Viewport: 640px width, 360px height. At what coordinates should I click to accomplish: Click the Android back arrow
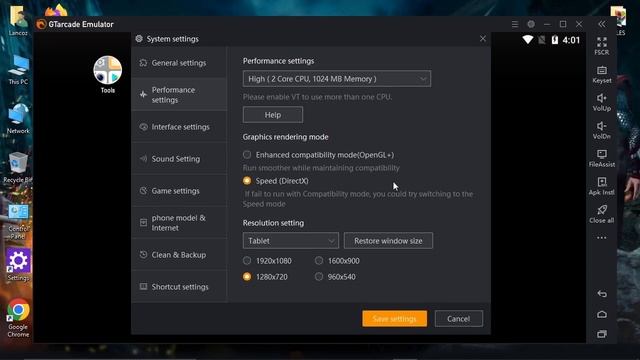602,293
